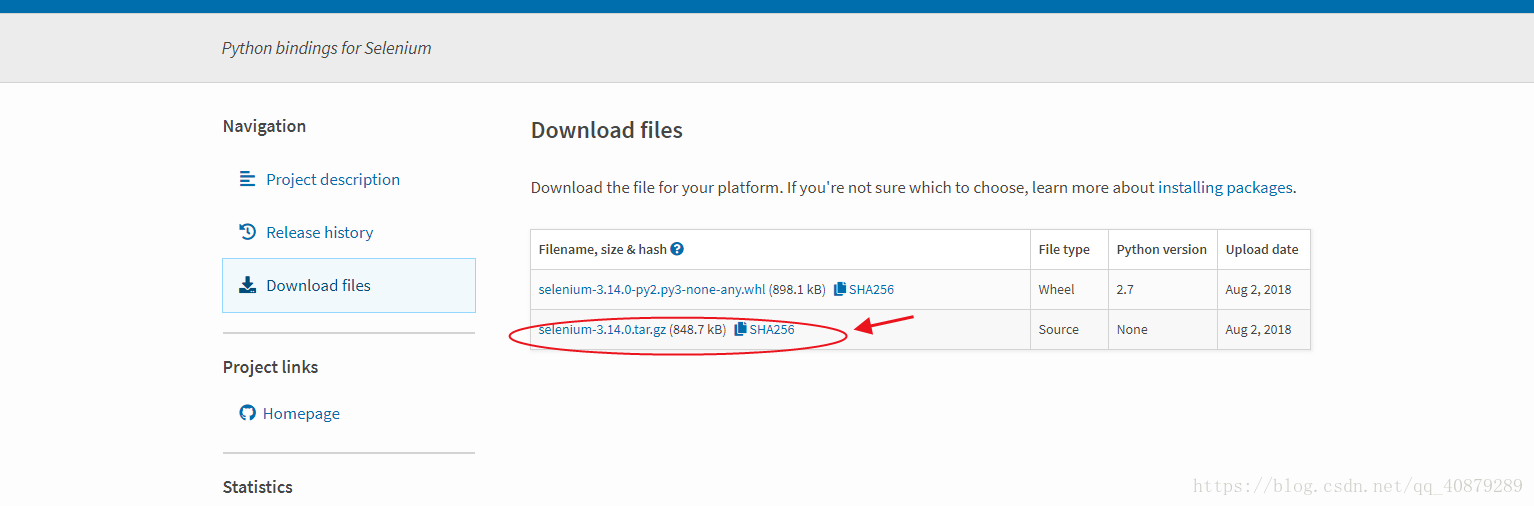The height and width of the screenshot is (506, 1534).
Task: Select the 2.7 Python version cell
Action: coord(1163,290)
